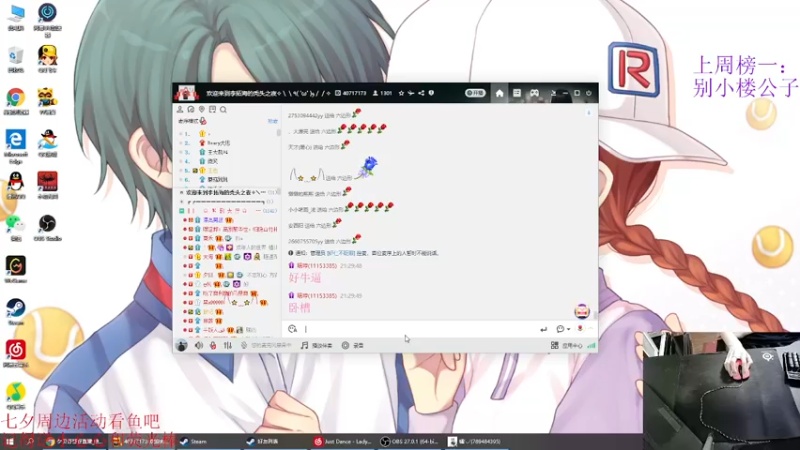Screen dimensions: 800x450
Task: Open the user profile icon above channel list
Action: click(180, 109)
